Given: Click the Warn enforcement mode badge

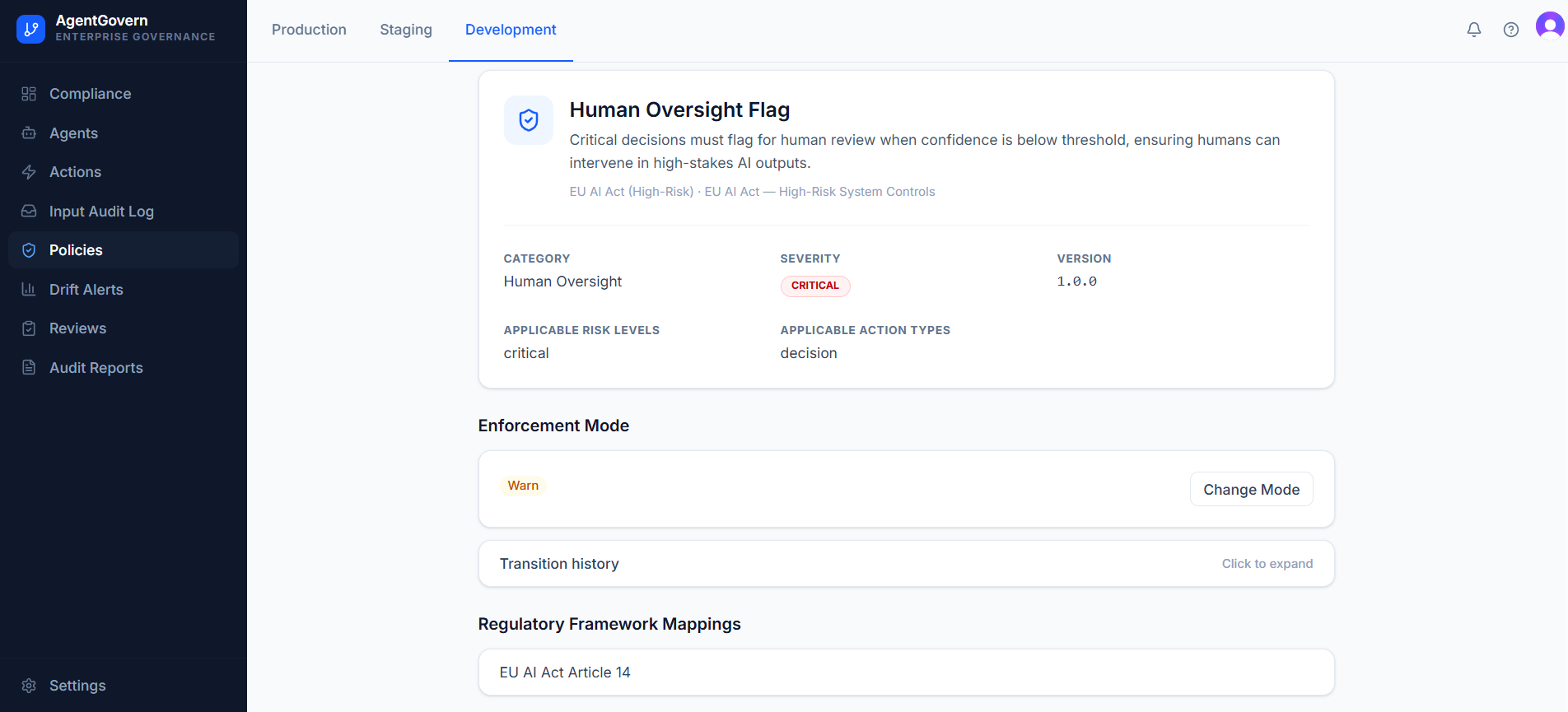Looking at the screenshot, I should pyautogui.click(x=523, y=486).
